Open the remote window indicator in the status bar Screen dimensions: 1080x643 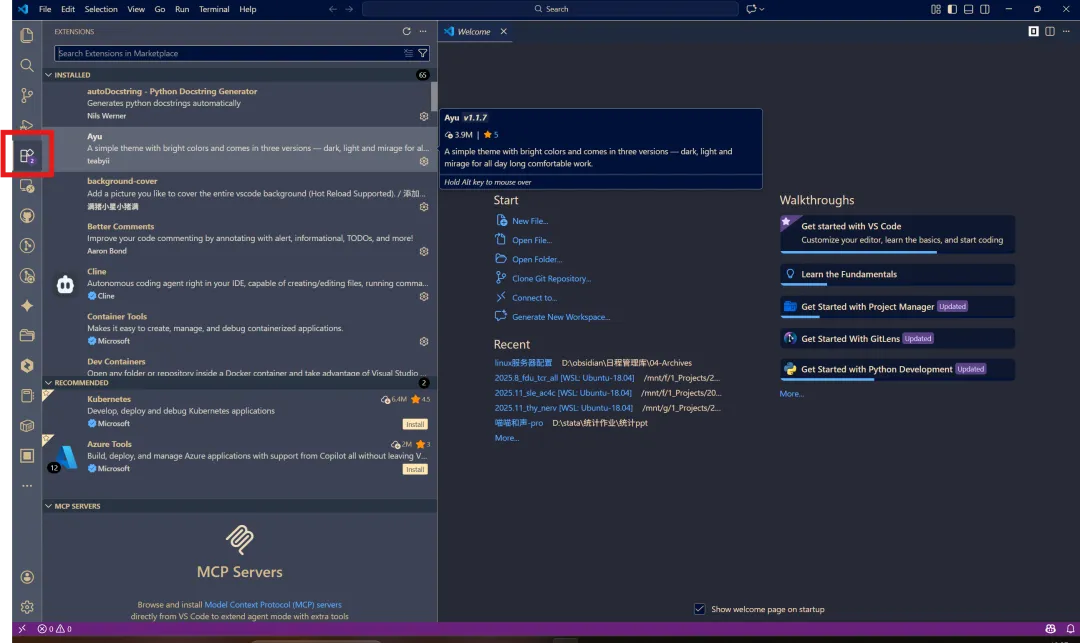[22, 629]
